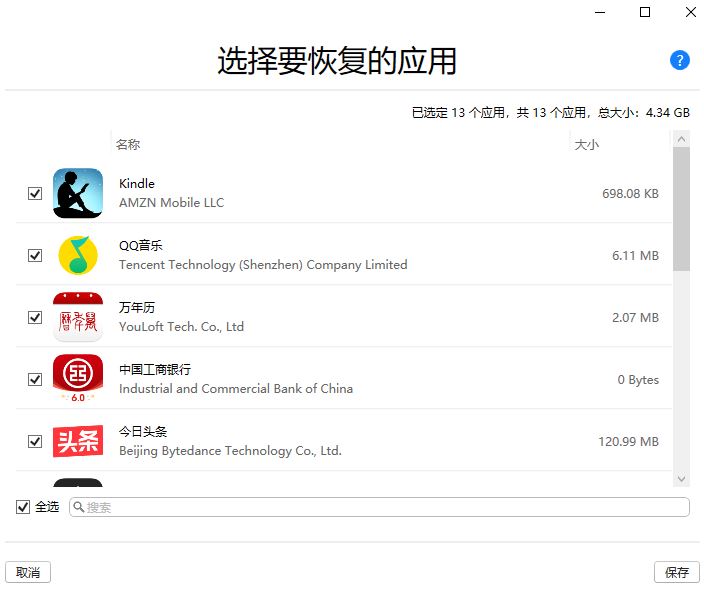Click the scrollbar down arrow
The height and width of the screenshot is (591, 704).
pyautogui.click(x=681, y=479)
